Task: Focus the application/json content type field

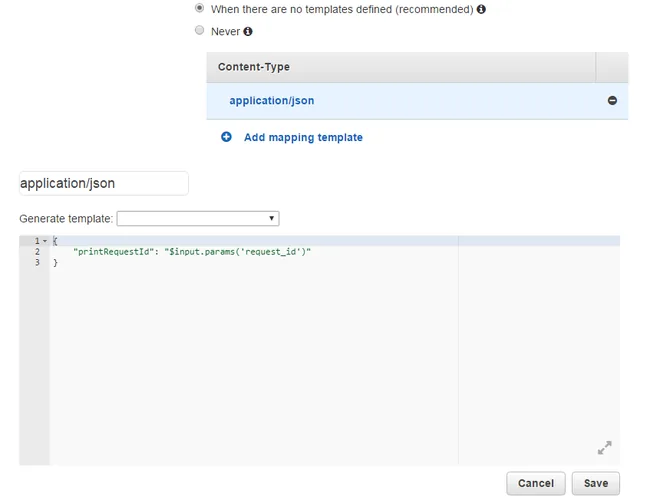Action: 104,184
